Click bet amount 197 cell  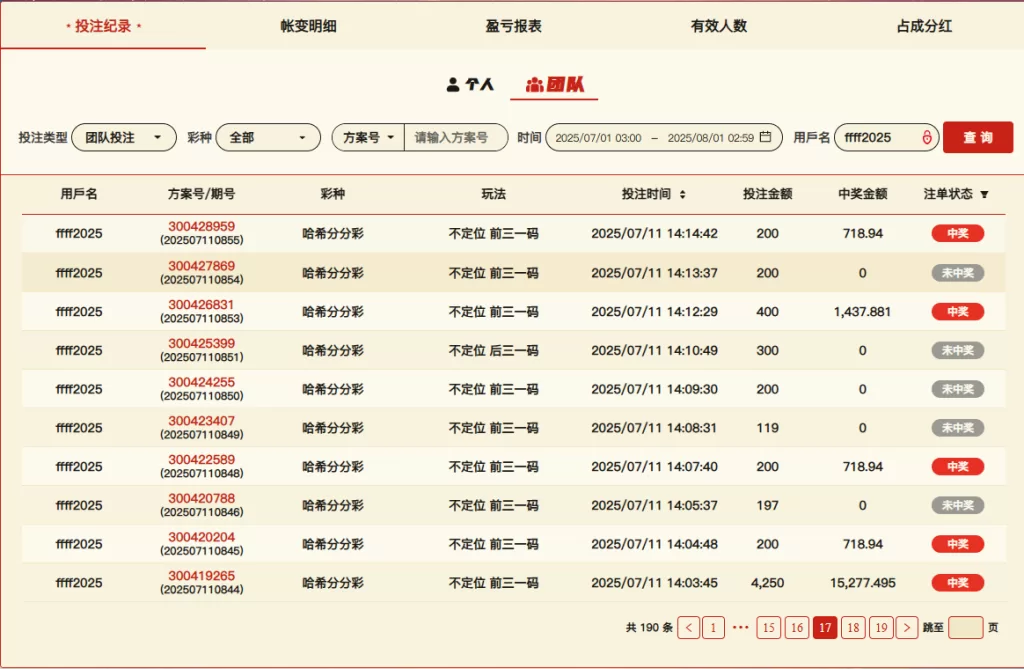(767, 505)
